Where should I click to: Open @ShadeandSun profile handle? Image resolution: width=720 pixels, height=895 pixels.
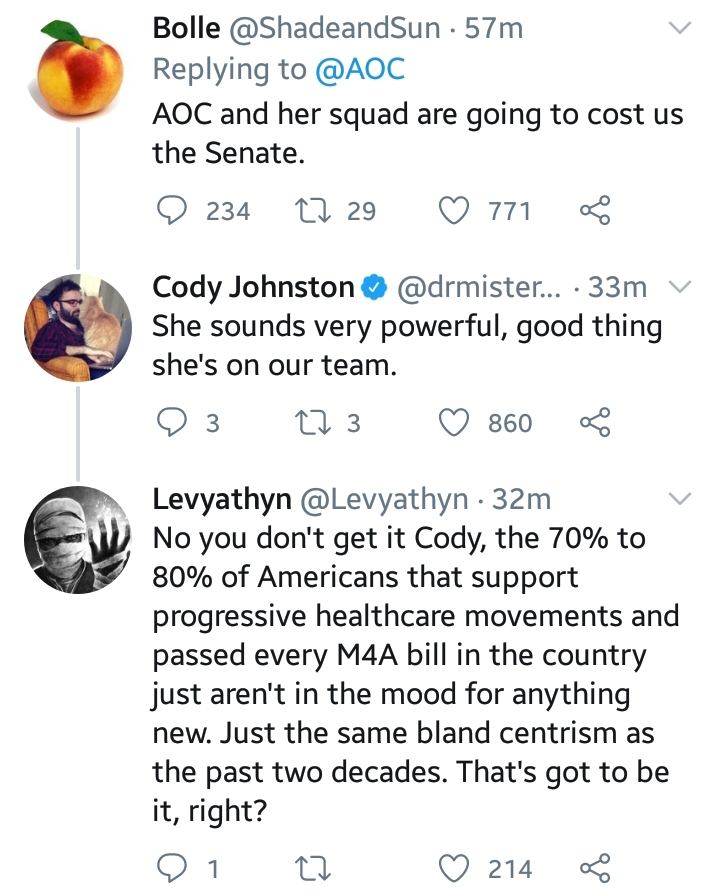(x=335, y=28)
